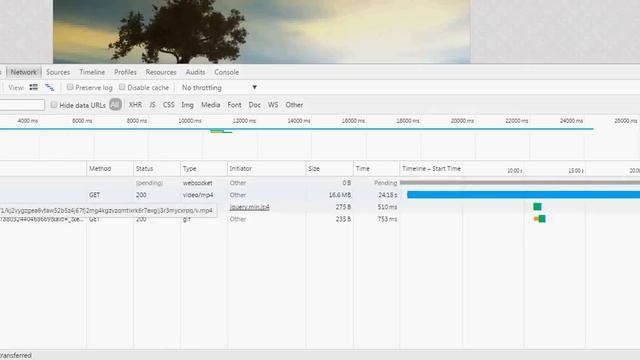Filter requests by JS

[x=152, y=105]
